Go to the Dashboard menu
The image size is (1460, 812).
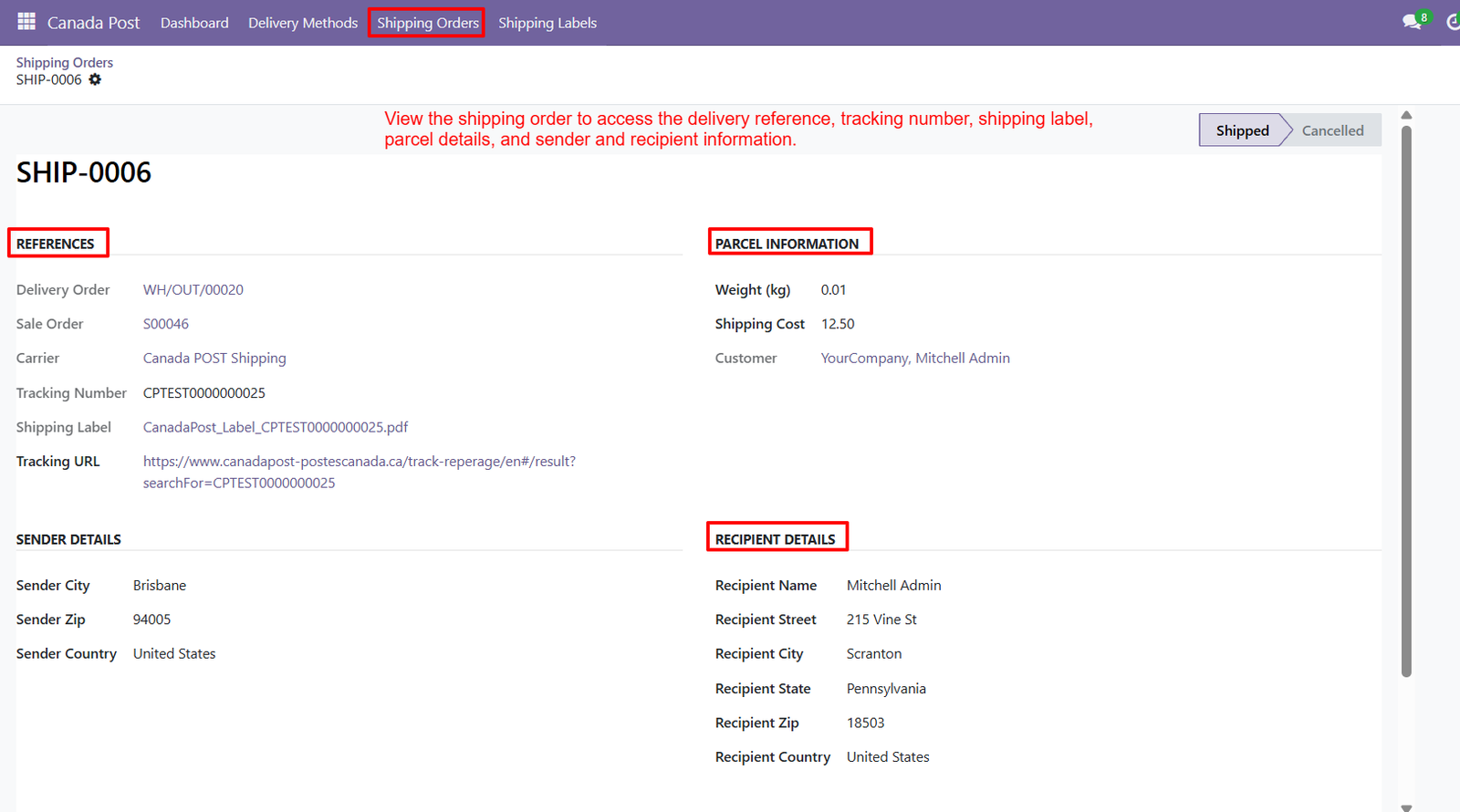[194, 23]
